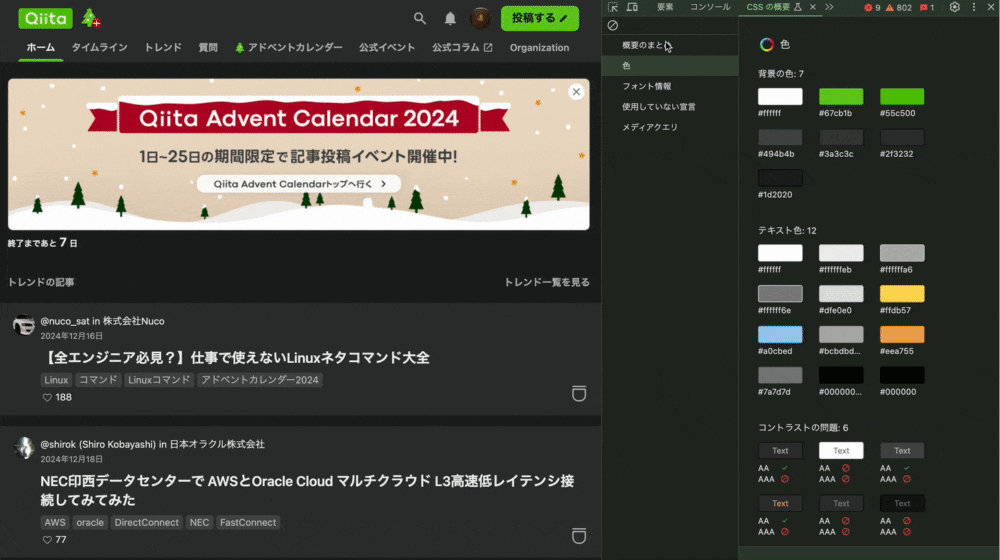This screenshot has width=1000, height=560.
Task: Click the white contrast issue Text sample
Action: click(841, 450)
